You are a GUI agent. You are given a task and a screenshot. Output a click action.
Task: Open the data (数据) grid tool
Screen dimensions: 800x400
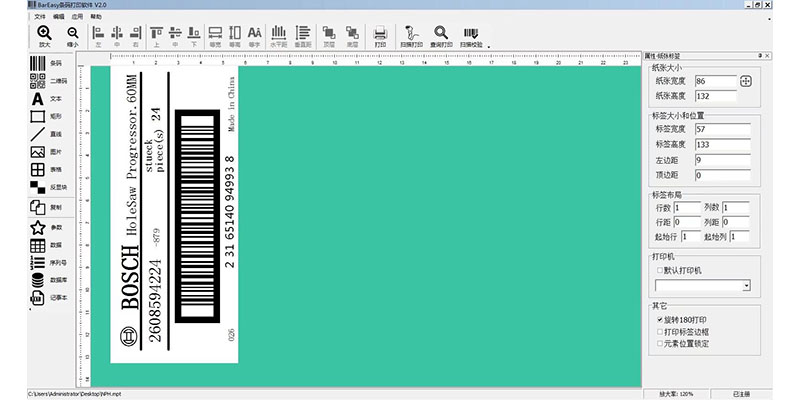tap(38, 245)
